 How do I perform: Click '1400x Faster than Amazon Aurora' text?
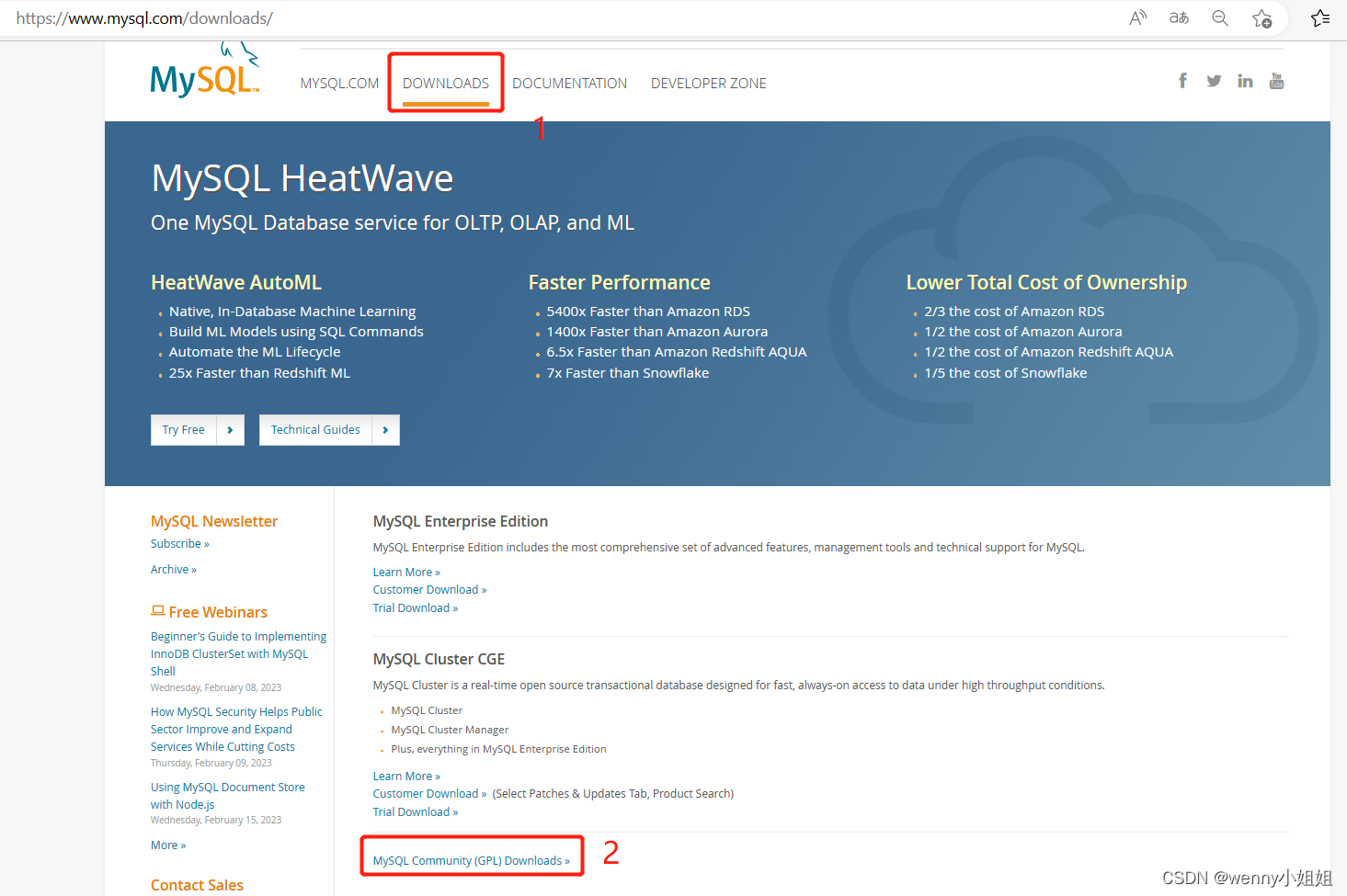coord(657,332)
